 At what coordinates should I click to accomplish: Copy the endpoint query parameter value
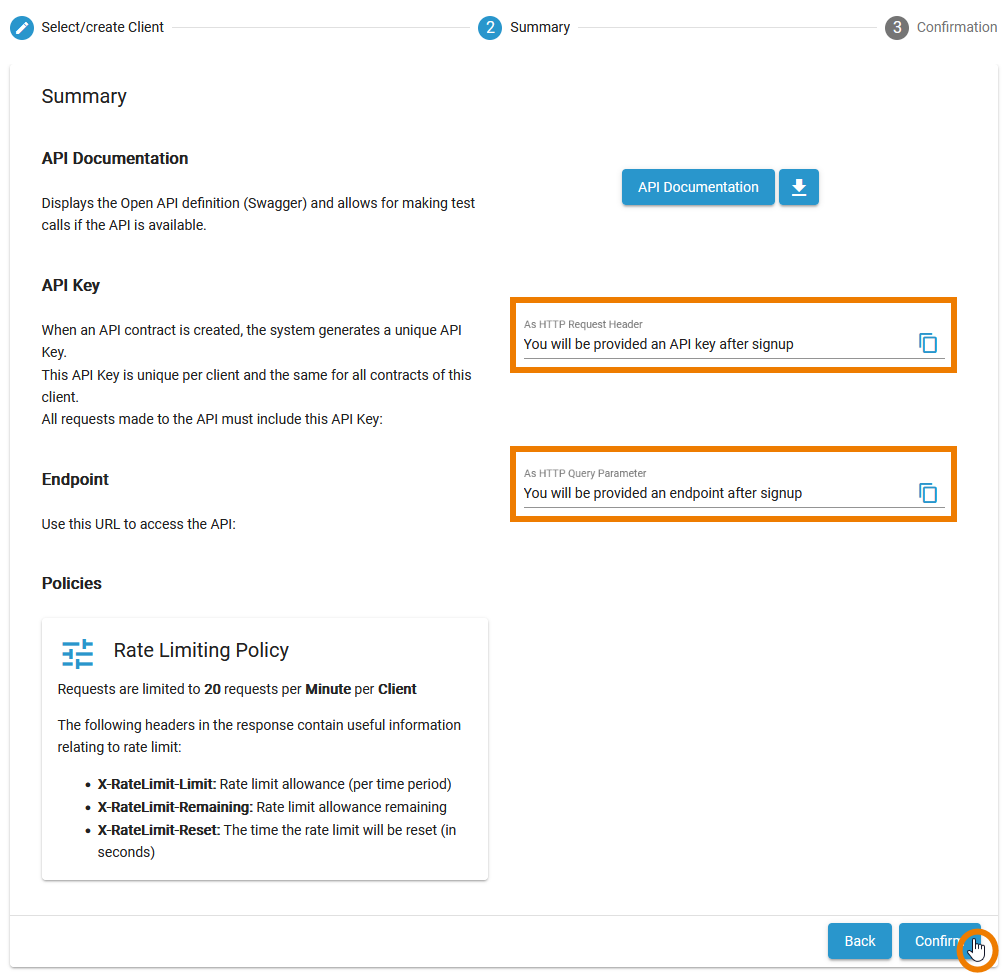tap(928, 493)
